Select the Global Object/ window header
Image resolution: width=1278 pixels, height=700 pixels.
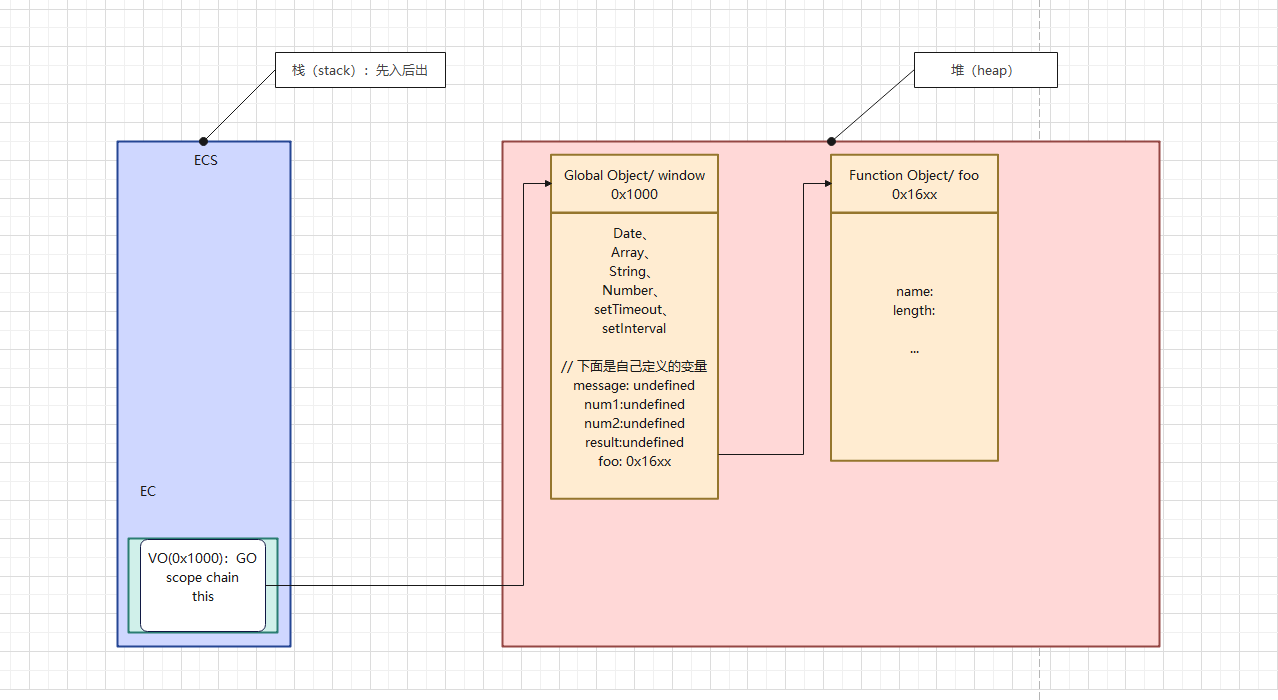(x=634, y=184)
